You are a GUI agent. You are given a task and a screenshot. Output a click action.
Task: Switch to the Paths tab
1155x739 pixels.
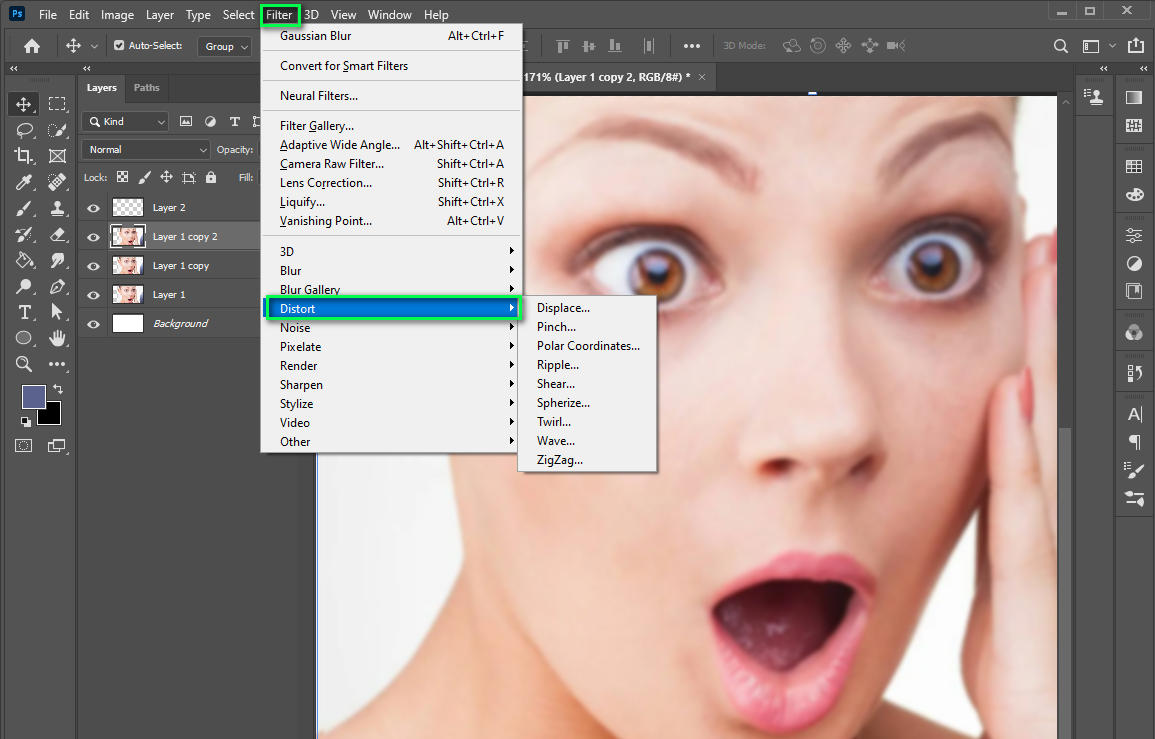(x=146, y=87)
